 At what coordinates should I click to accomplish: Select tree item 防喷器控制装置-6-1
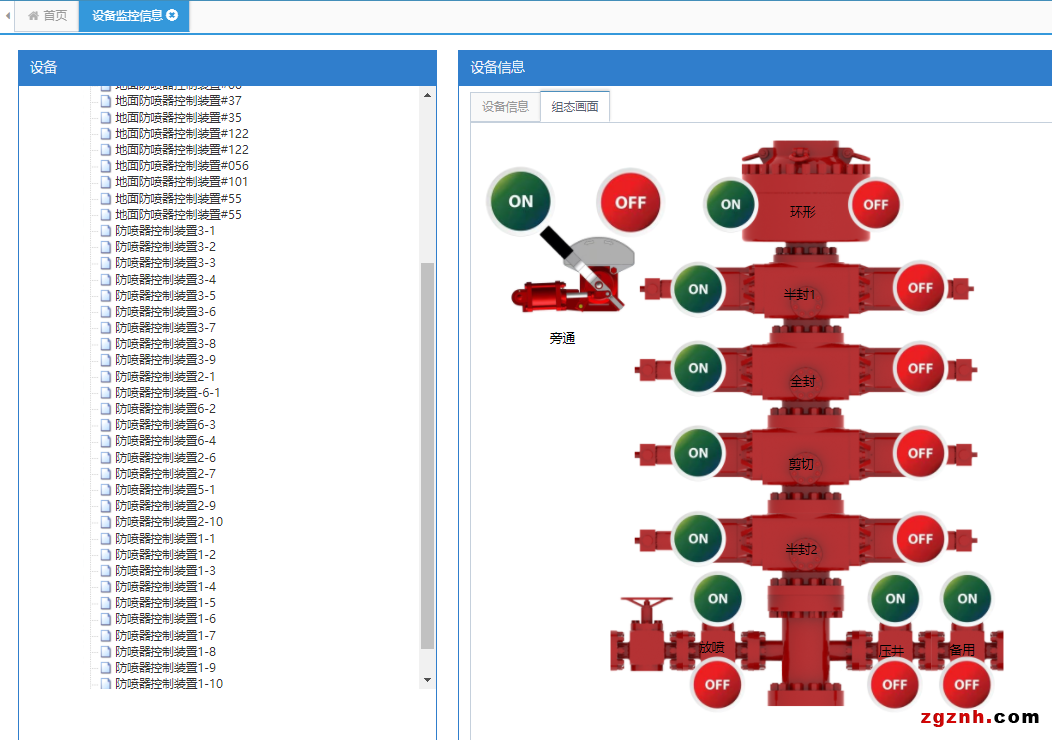pos(168,392)
